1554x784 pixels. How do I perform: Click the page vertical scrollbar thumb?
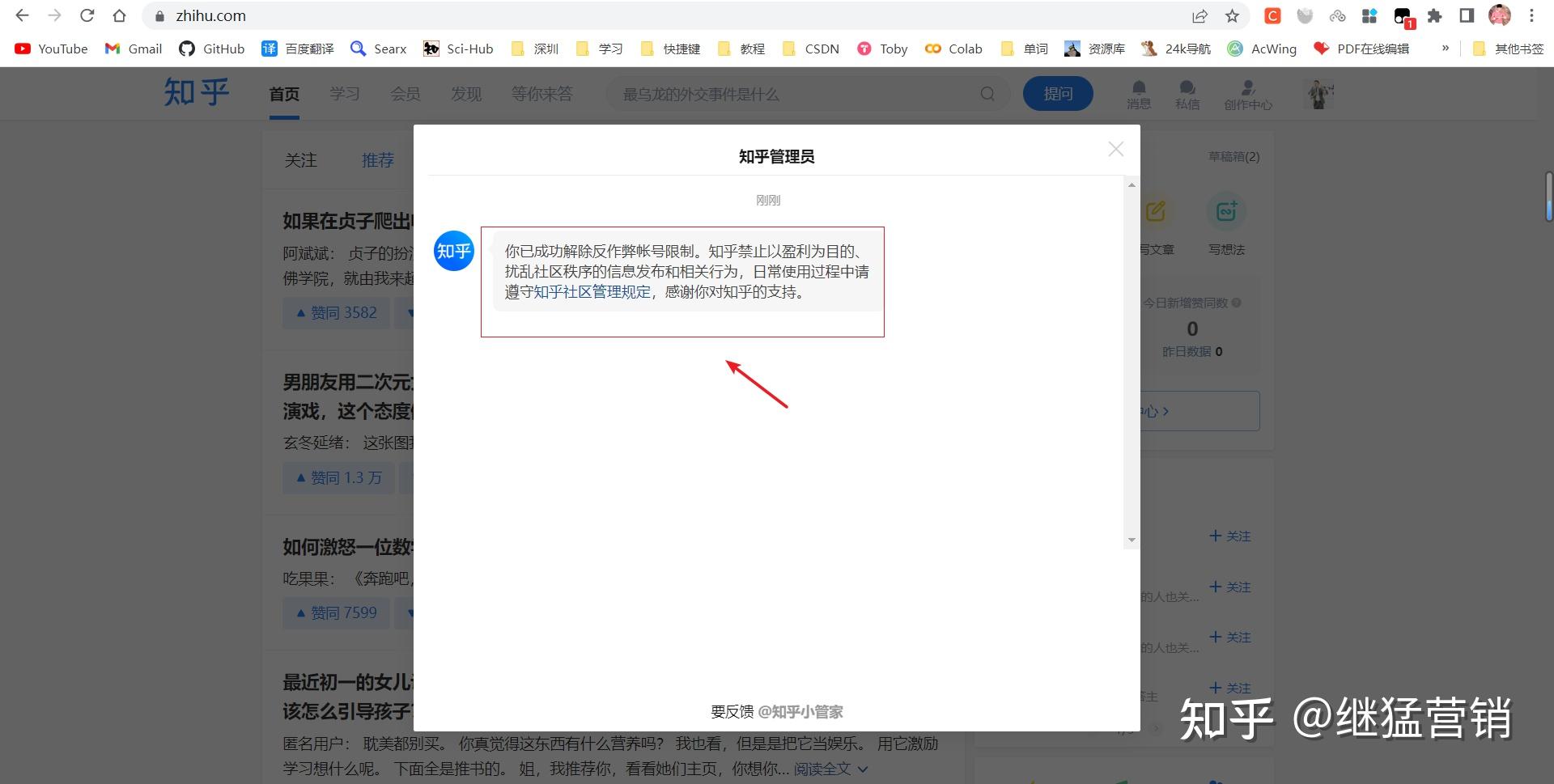[x=1548, y=196]
